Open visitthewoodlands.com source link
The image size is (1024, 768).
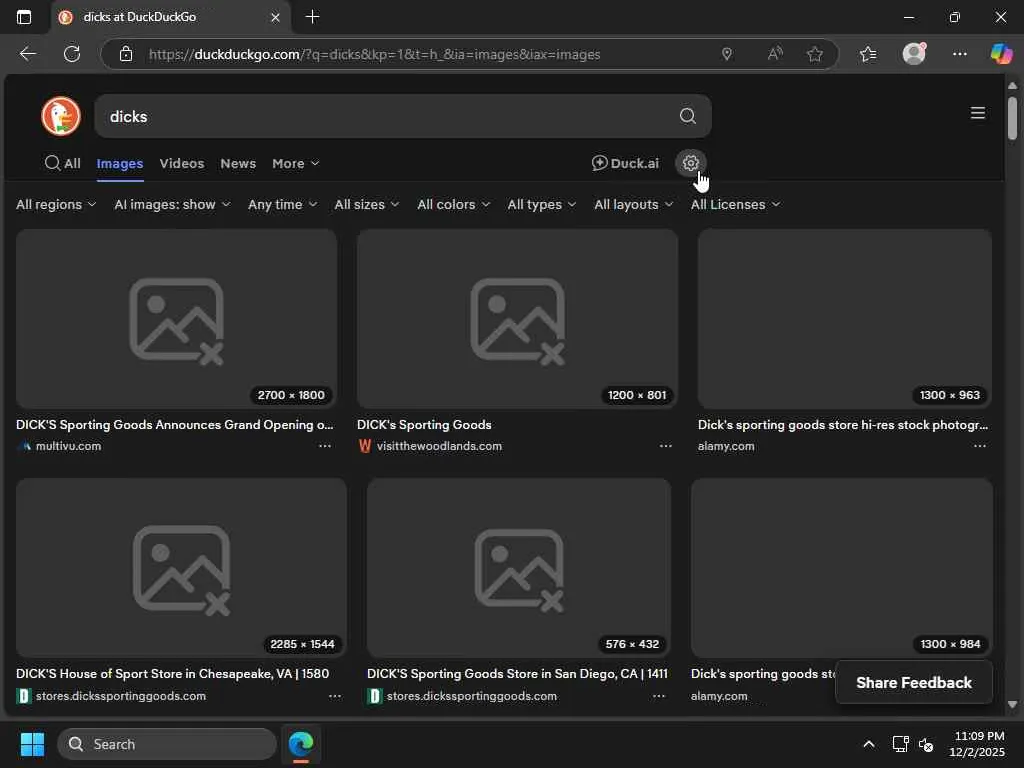click(439, 446)
